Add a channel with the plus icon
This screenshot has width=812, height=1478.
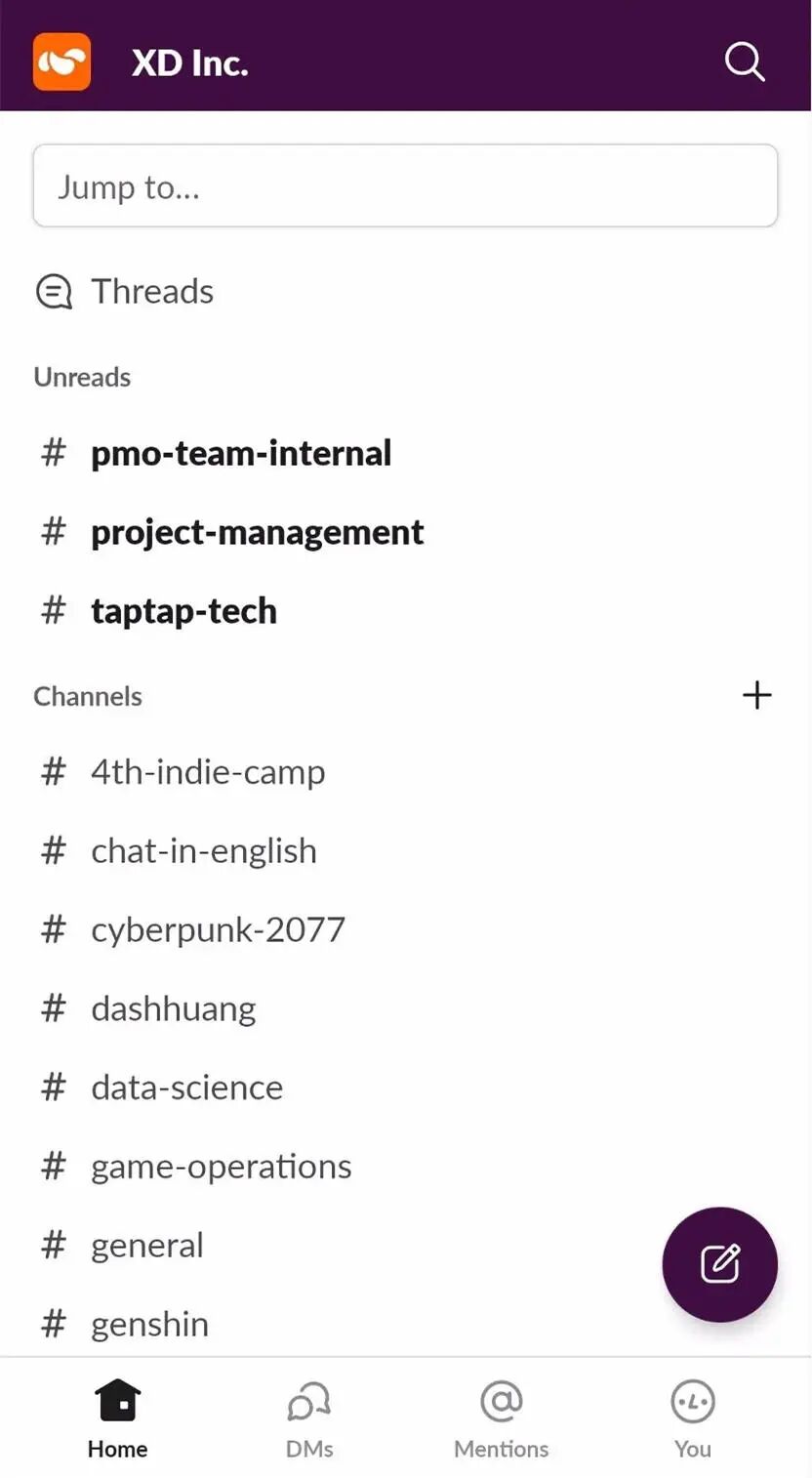pyautogui.click(x=756, y=695)
